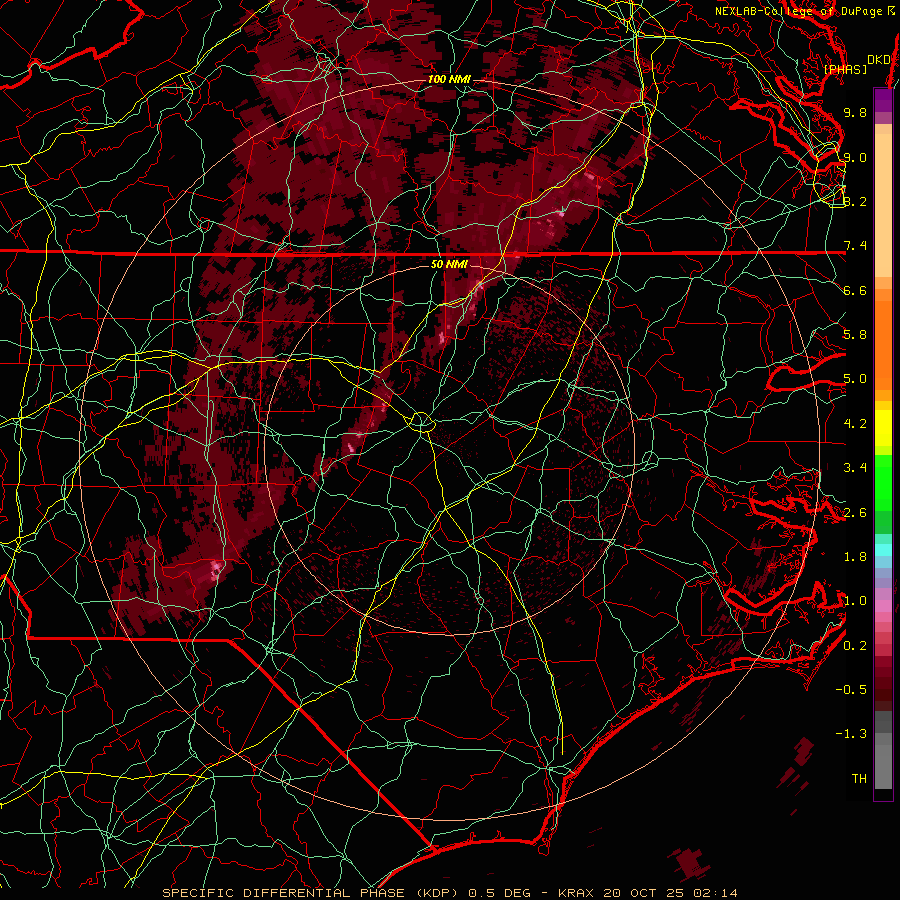Click the 9.8 value on the color scale
The height and width of the screenshot is (900, 900).
[855, 112]
